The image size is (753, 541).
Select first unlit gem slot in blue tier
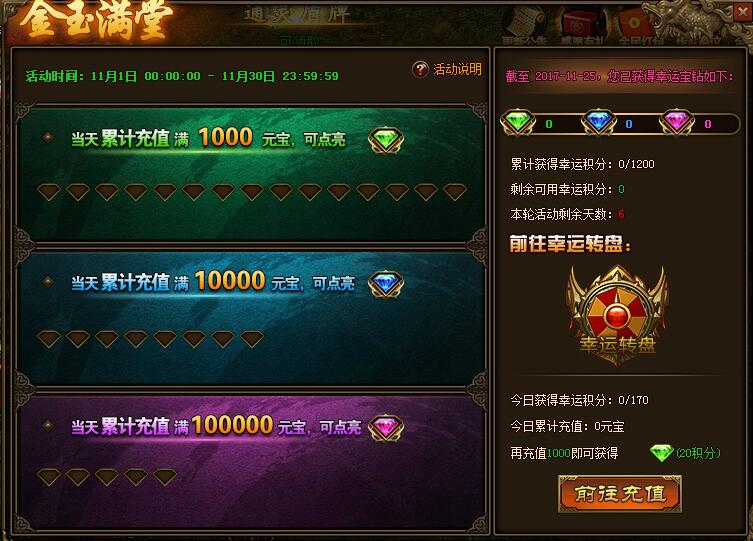(x=49, y=339)
